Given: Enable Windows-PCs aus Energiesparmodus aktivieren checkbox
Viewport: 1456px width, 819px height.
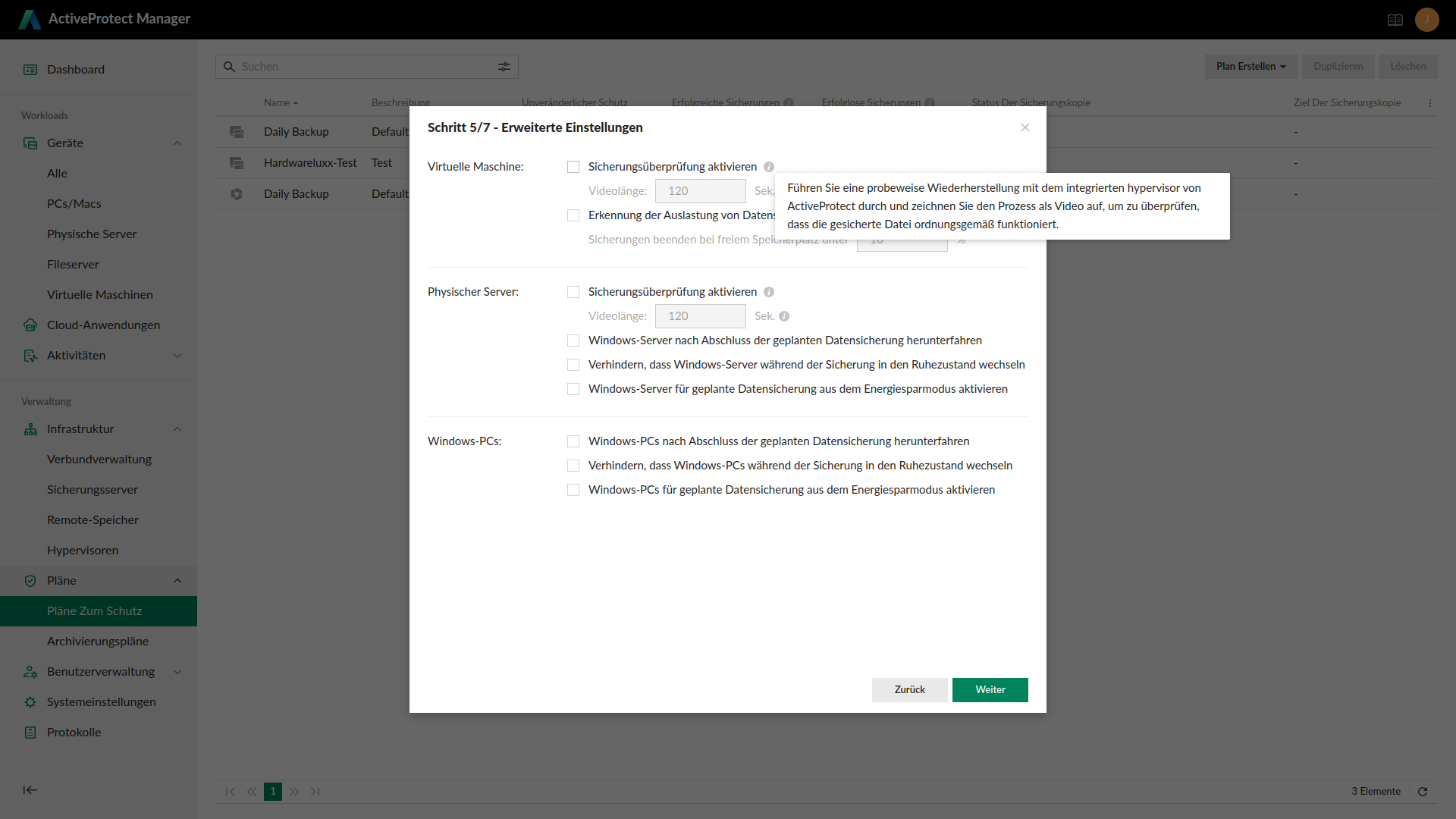Looking at the screenshot, I should pyautogui.click(x=573, y=490).
